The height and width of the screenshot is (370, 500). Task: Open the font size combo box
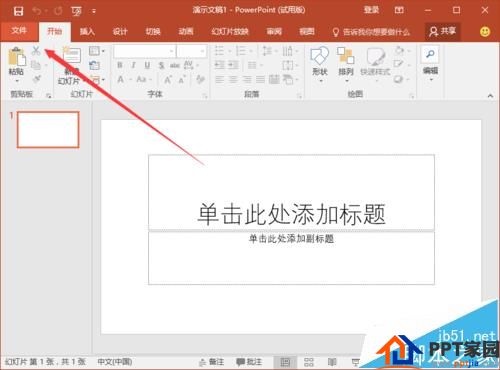(191, 51)
